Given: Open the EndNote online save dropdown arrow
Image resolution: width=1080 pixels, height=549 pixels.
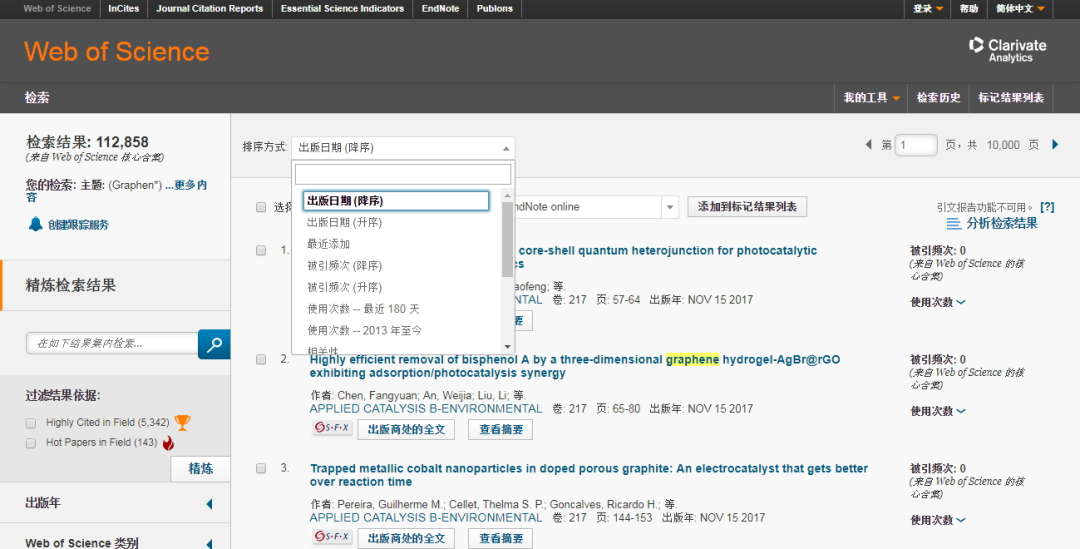Looking at the screenshot, I should point(670,207).
